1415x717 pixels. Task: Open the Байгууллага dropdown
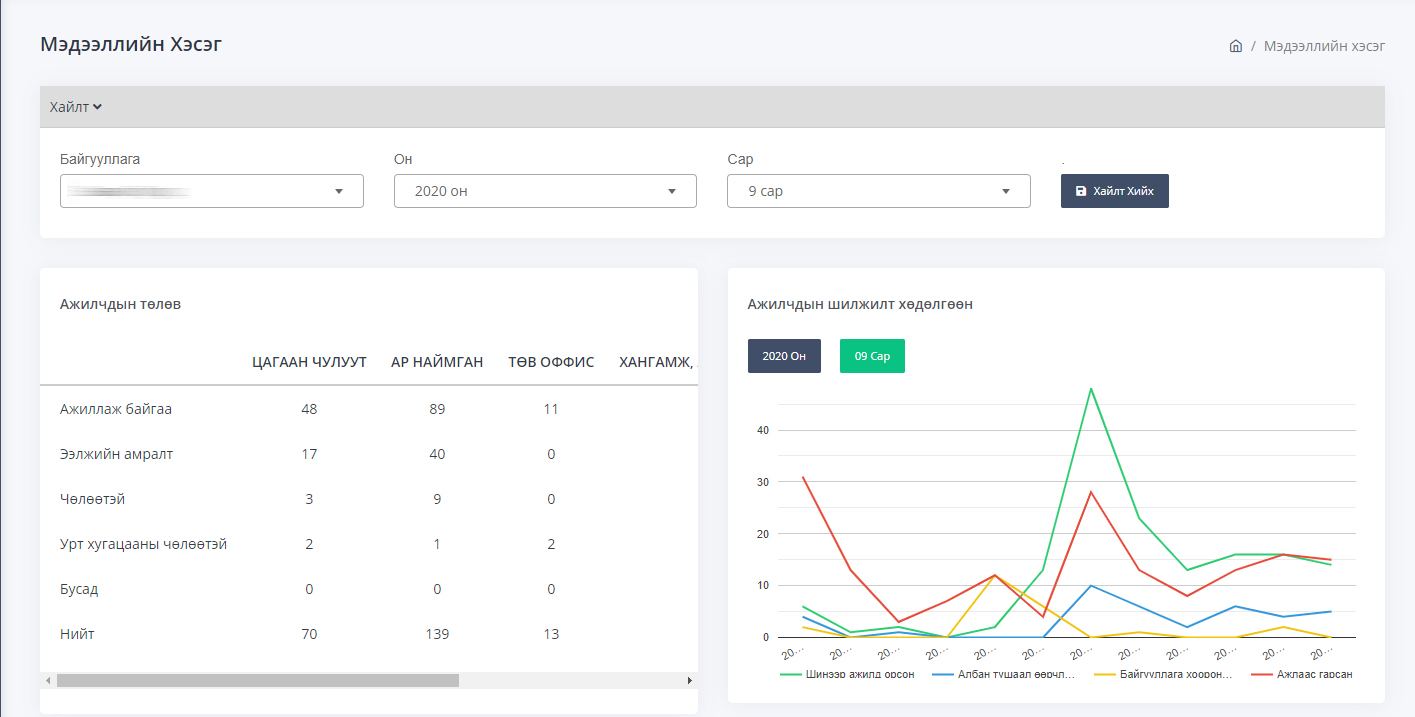[211, 191]
